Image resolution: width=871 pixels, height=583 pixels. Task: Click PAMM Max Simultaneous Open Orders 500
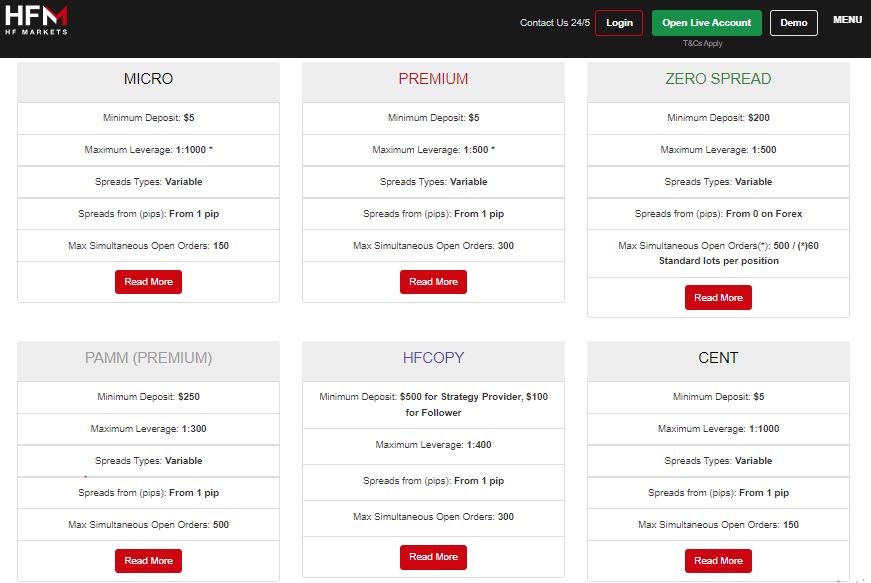148,525
